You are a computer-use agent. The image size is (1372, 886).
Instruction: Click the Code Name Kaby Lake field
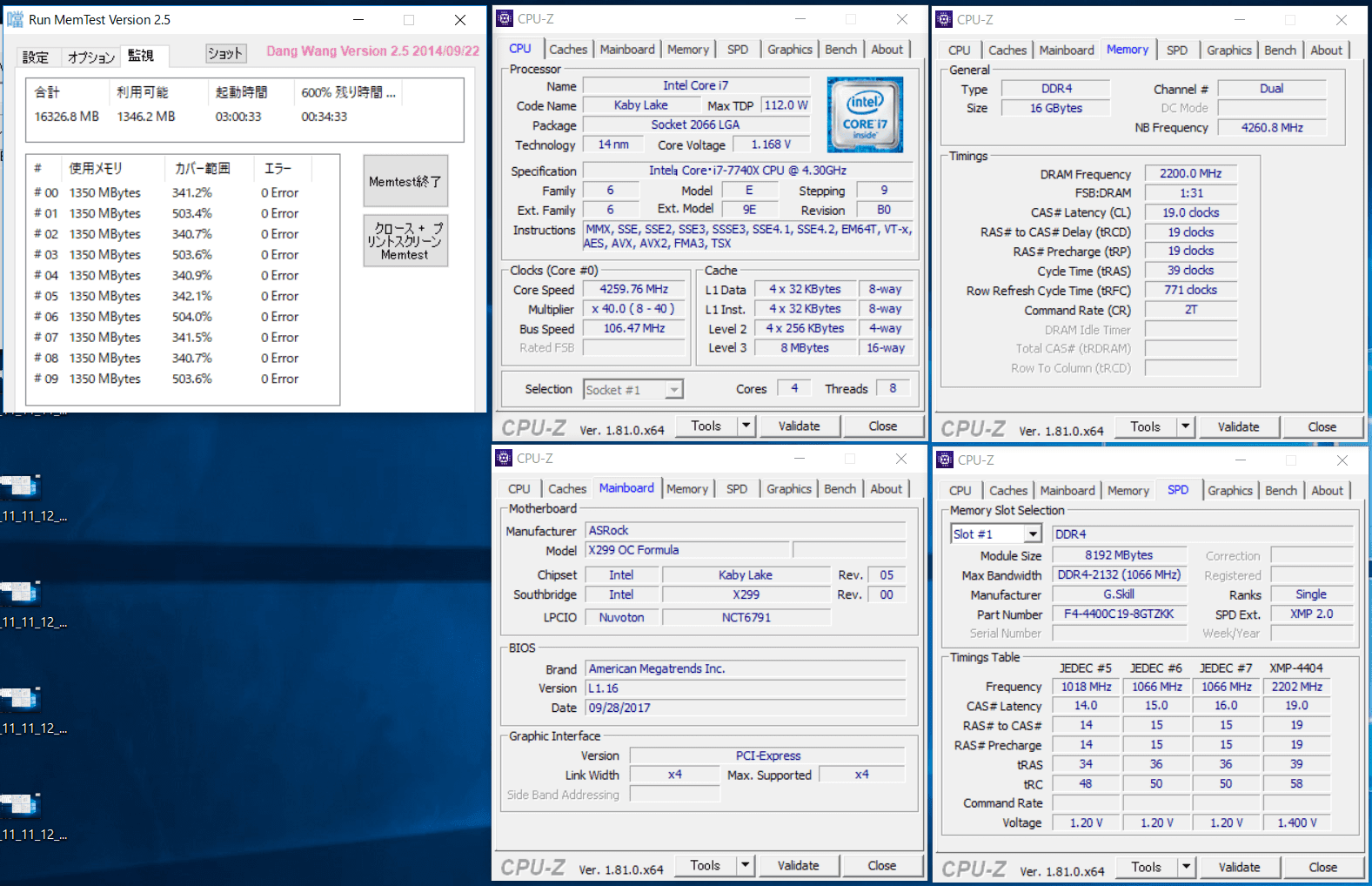(640, 105)
